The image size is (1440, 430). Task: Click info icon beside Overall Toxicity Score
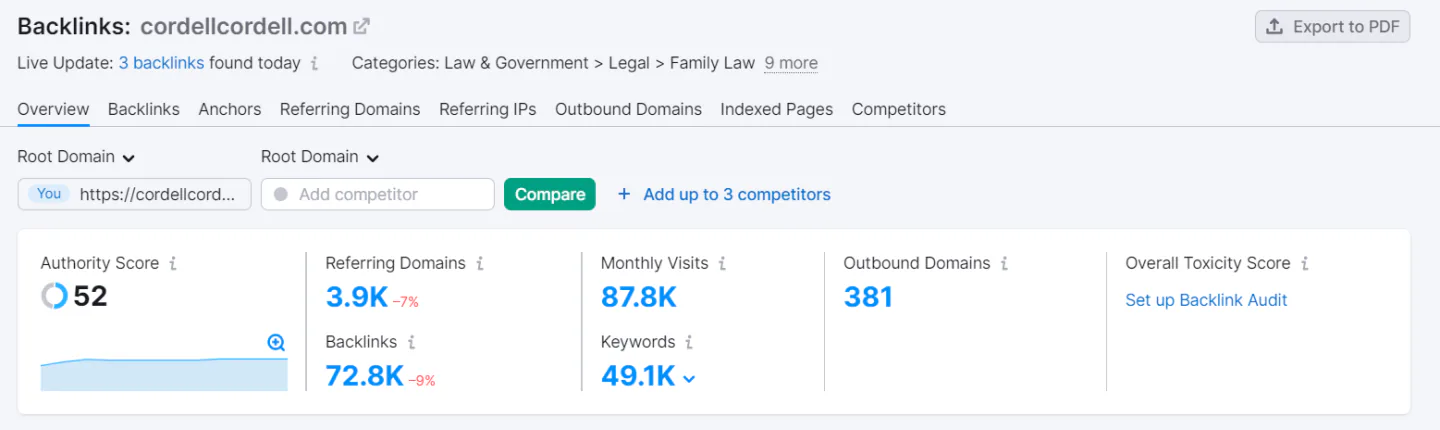[x=1305, y=264]
